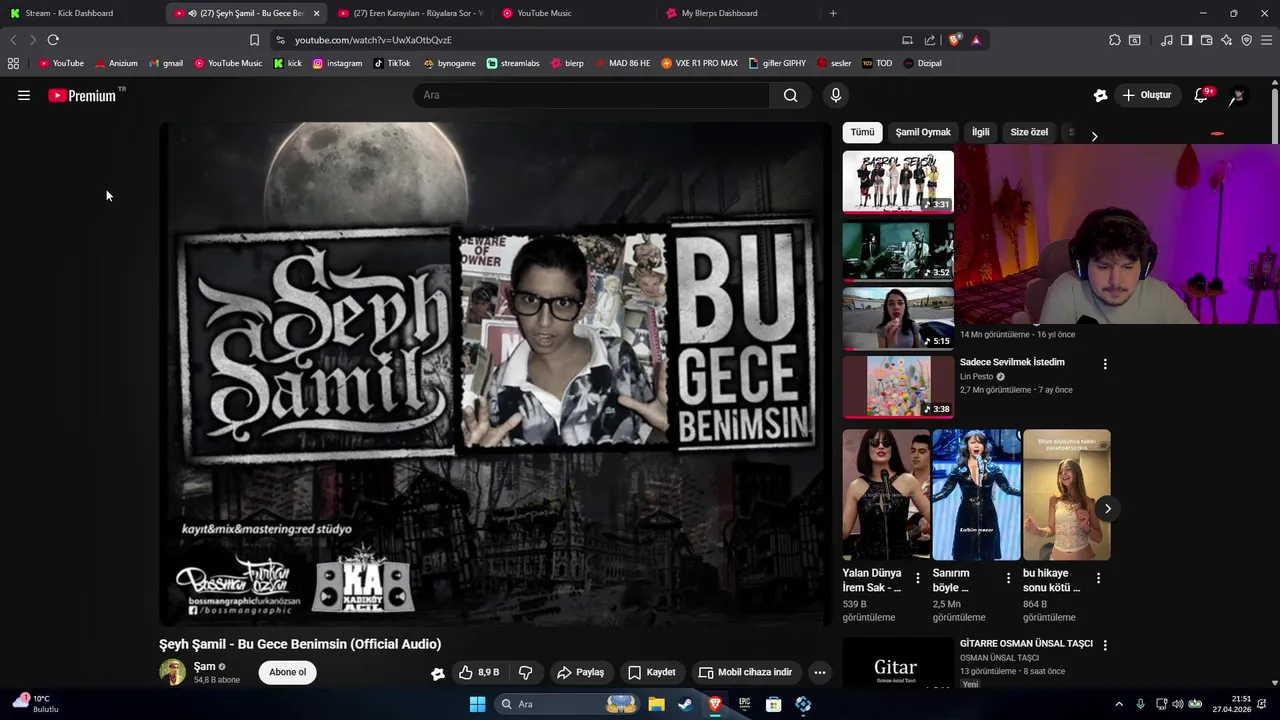Screen dimensions: 1280x720
Task: Open options for GİTARRE OSMAN ÜNSAL TAŞCI video
Action: click(x=1105, y=645)
